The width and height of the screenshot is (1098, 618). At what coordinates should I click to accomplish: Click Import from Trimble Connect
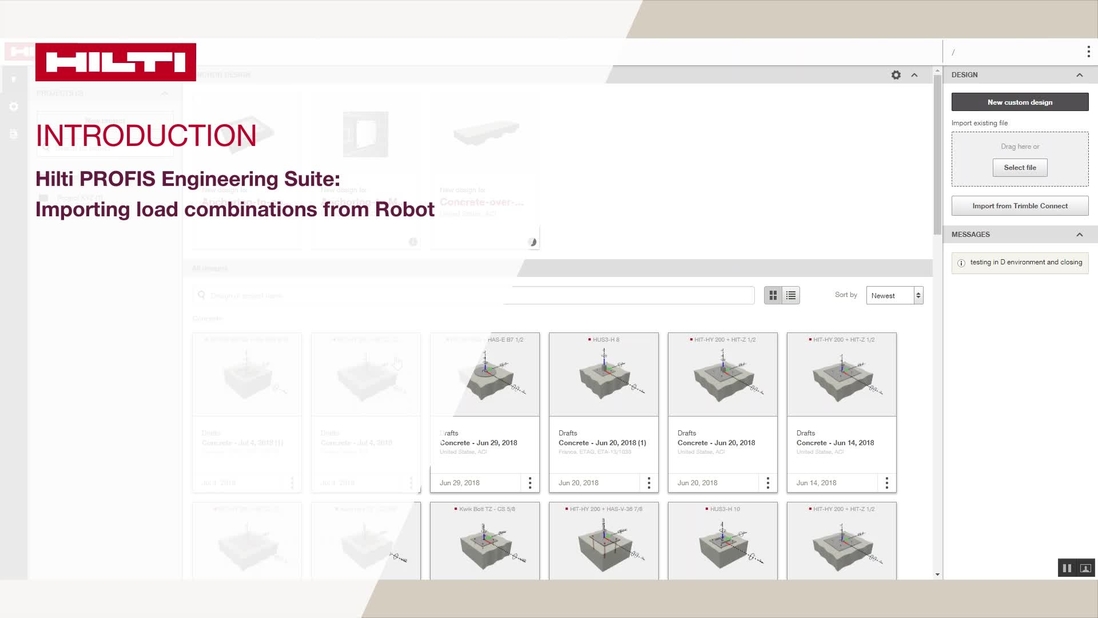pos(1019,205)
